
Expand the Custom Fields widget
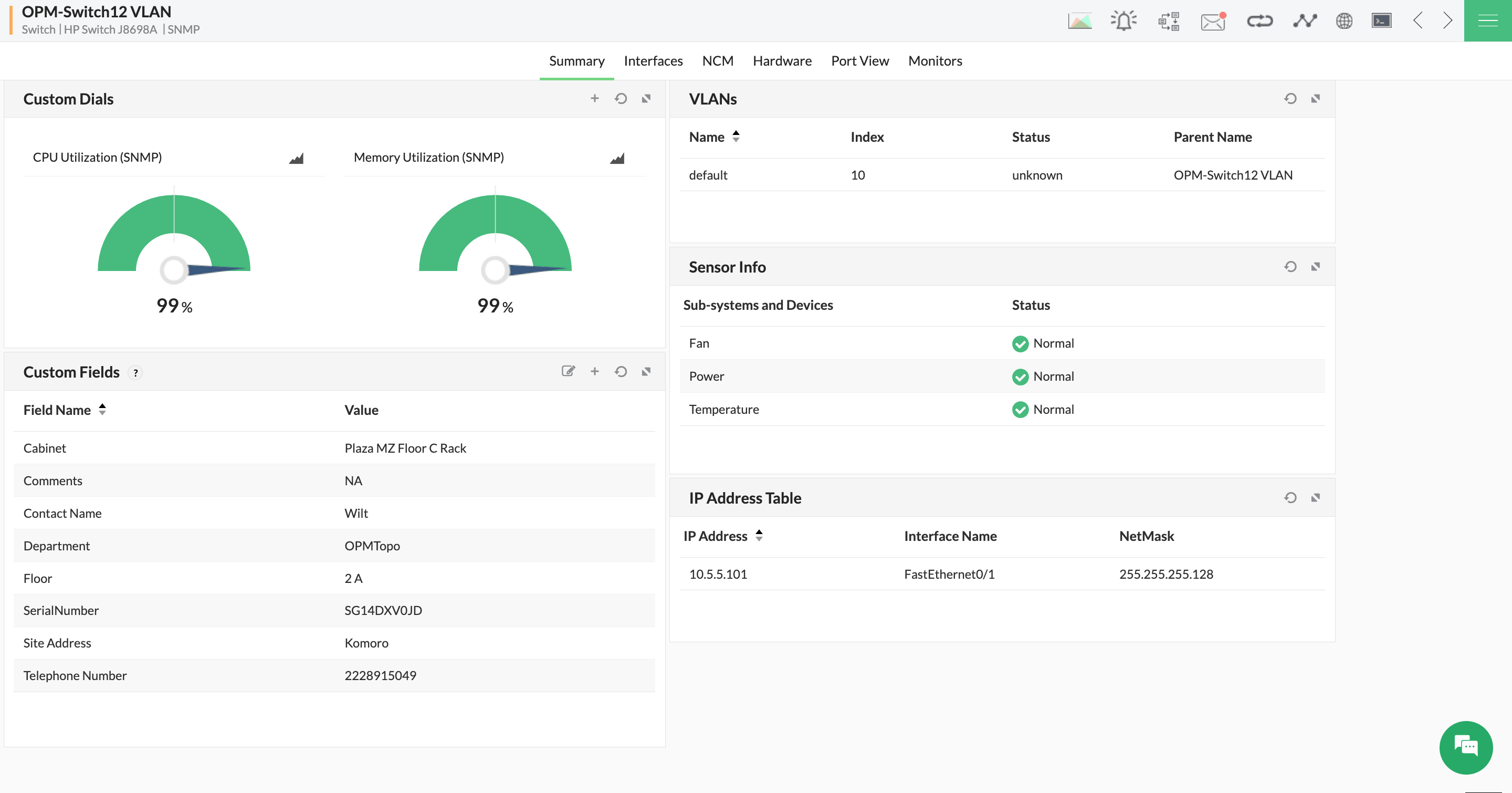coord(646,371)
